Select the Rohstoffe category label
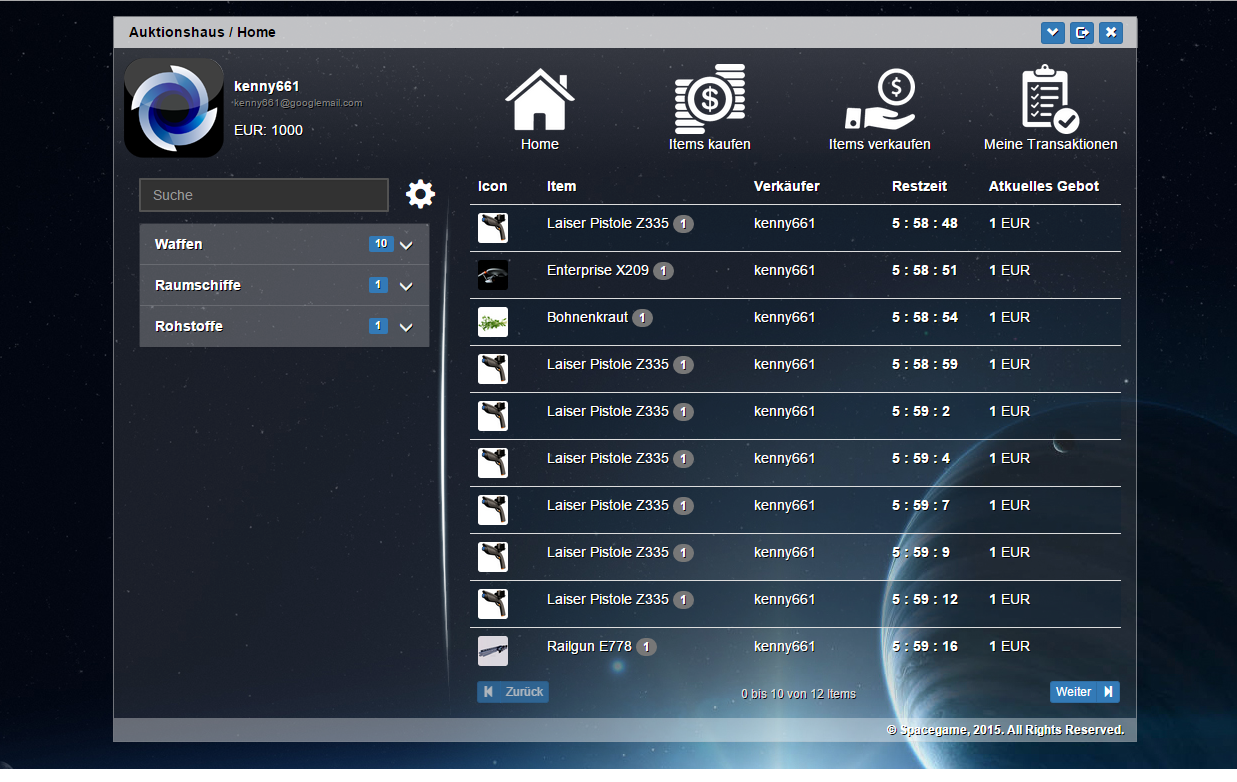Viewport: 1237px width, 782px height. tap(189, 326)
